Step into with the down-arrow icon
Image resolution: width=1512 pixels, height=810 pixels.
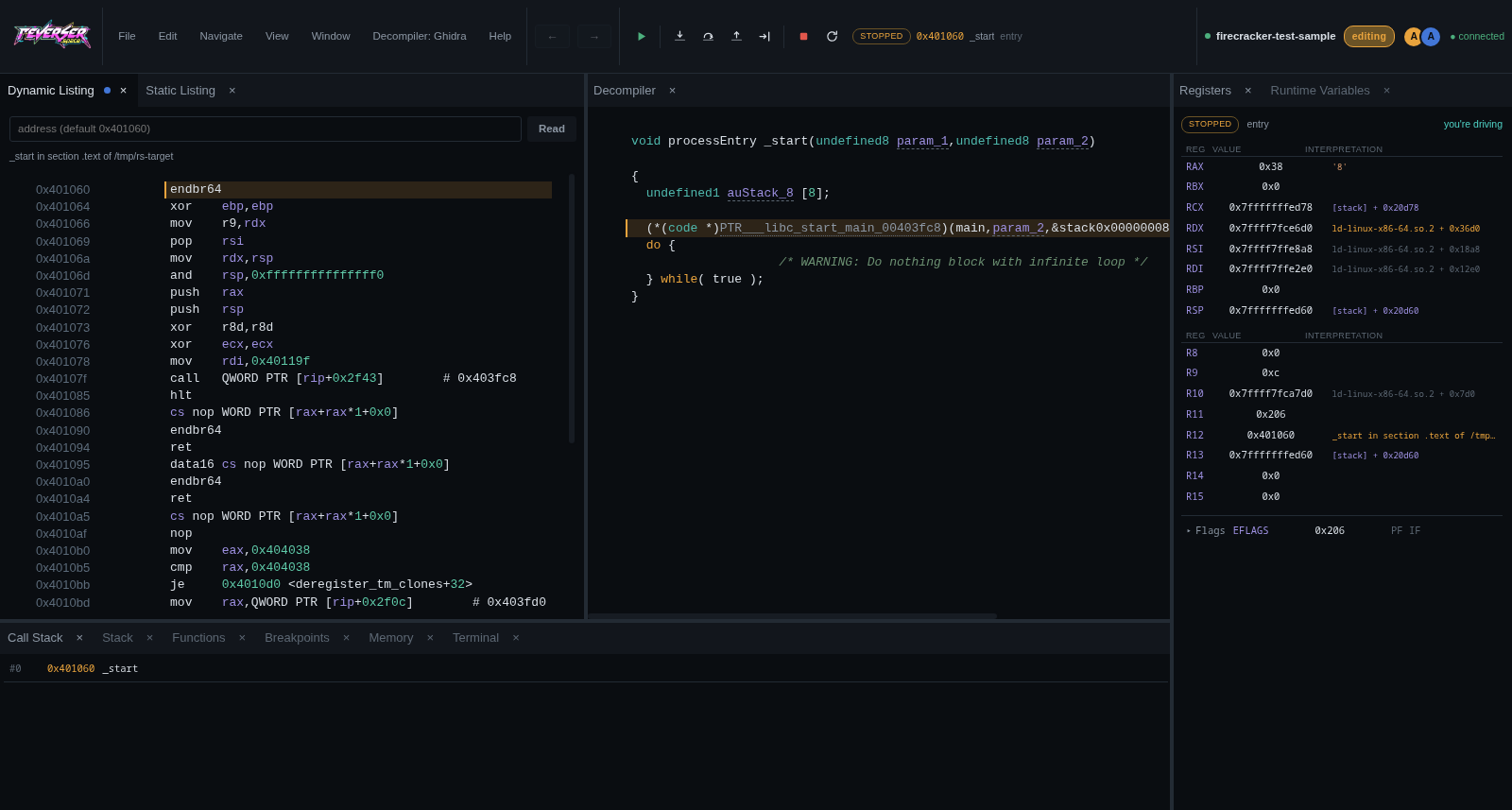679,37
